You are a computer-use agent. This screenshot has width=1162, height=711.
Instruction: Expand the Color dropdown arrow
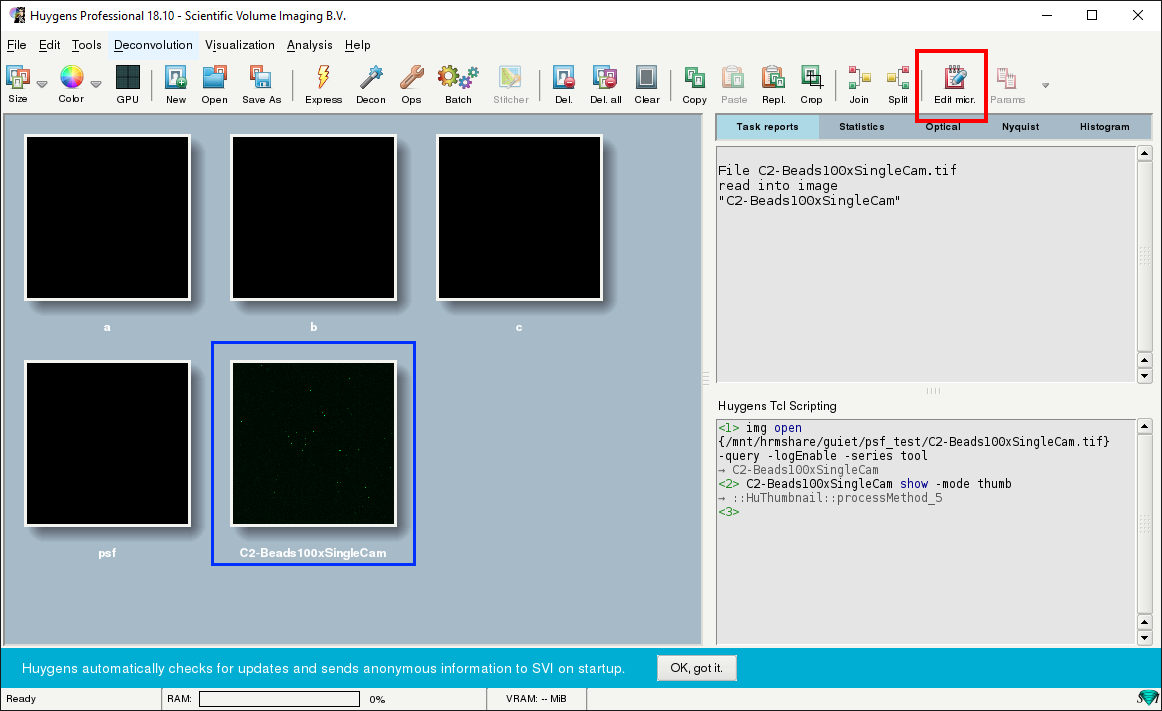[x=96, y=85]
